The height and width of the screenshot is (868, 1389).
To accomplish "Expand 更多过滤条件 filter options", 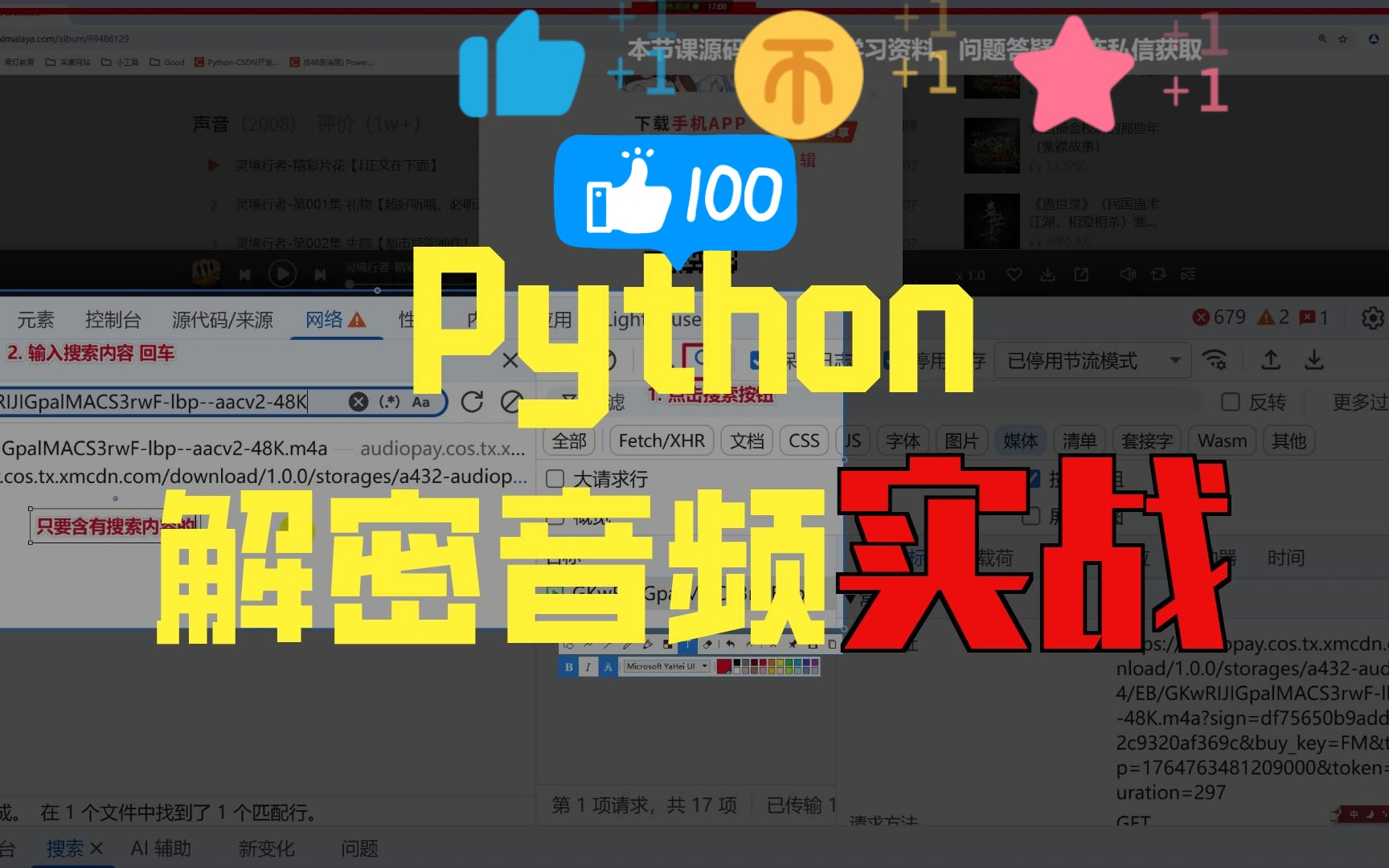I will coord(1360,402).
